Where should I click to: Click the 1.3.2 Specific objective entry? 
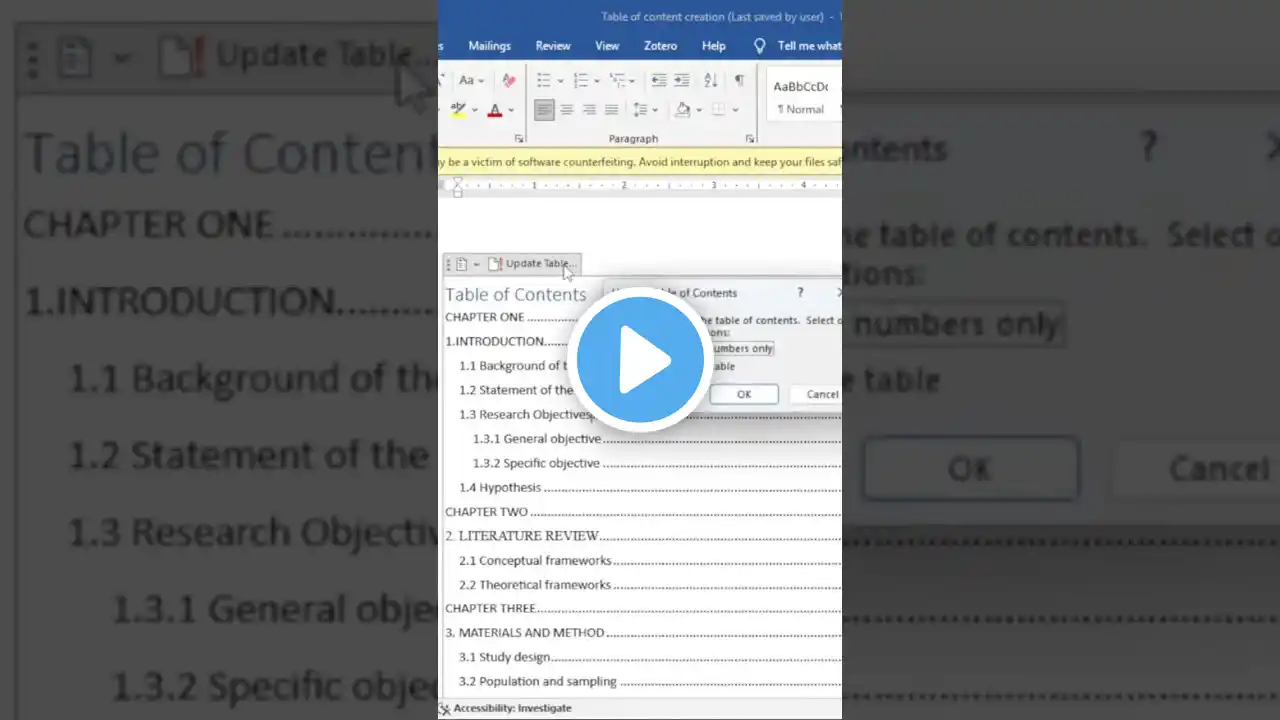coord(536,463)
